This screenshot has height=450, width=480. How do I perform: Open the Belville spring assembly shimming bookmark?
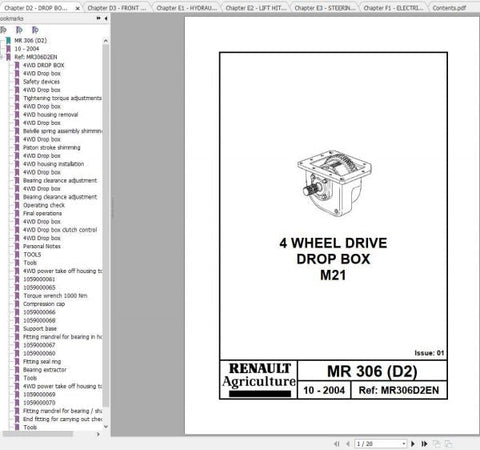pyautogui.click(x=62, y=131)
